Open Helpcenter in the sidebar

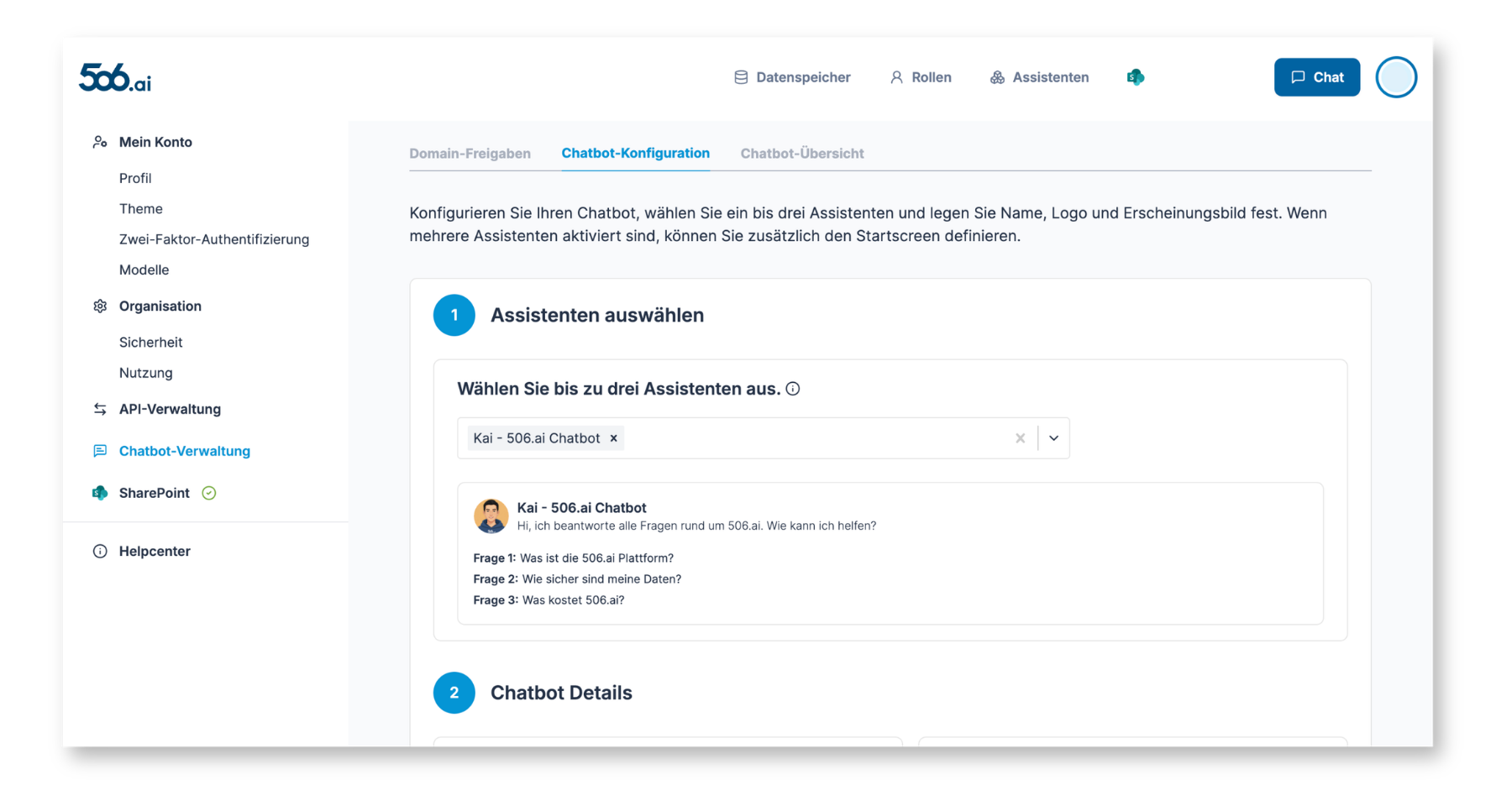[x=155, y=551]
